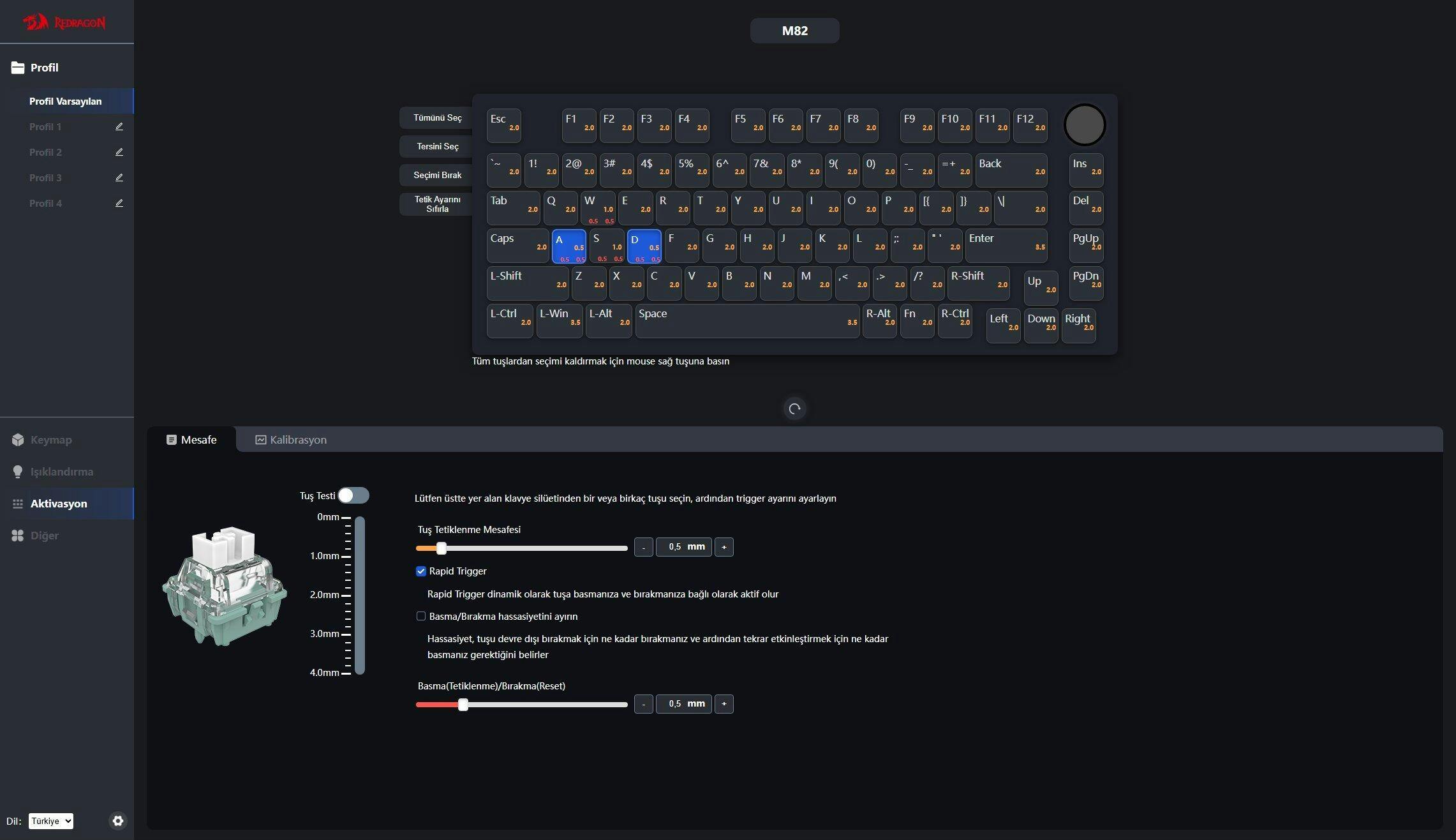This screenshot has height=840, width=1456.
Task: Increase Tuş Tetiklenme Mesafesi with the plus button
Action: (724, 547)
